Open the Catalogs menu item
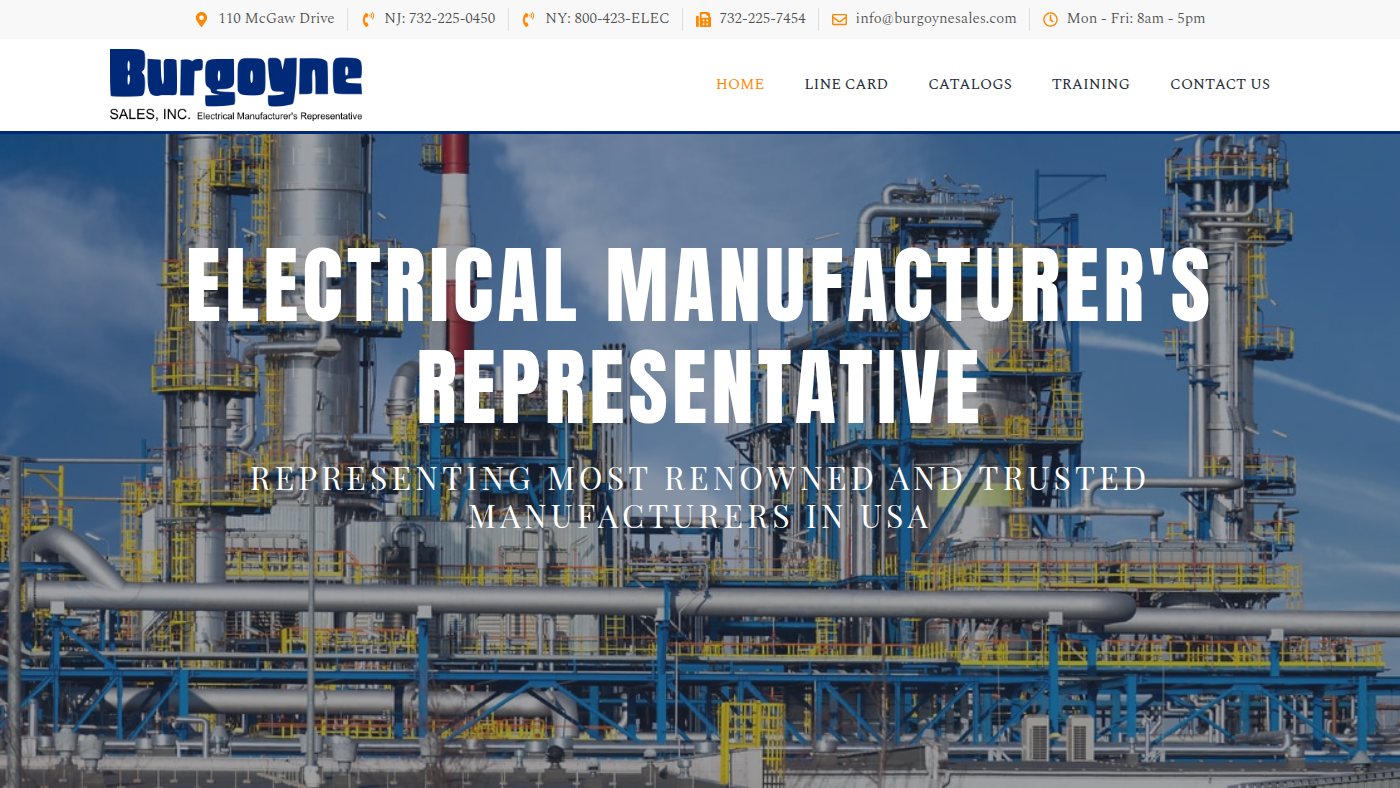 [970, 84]
